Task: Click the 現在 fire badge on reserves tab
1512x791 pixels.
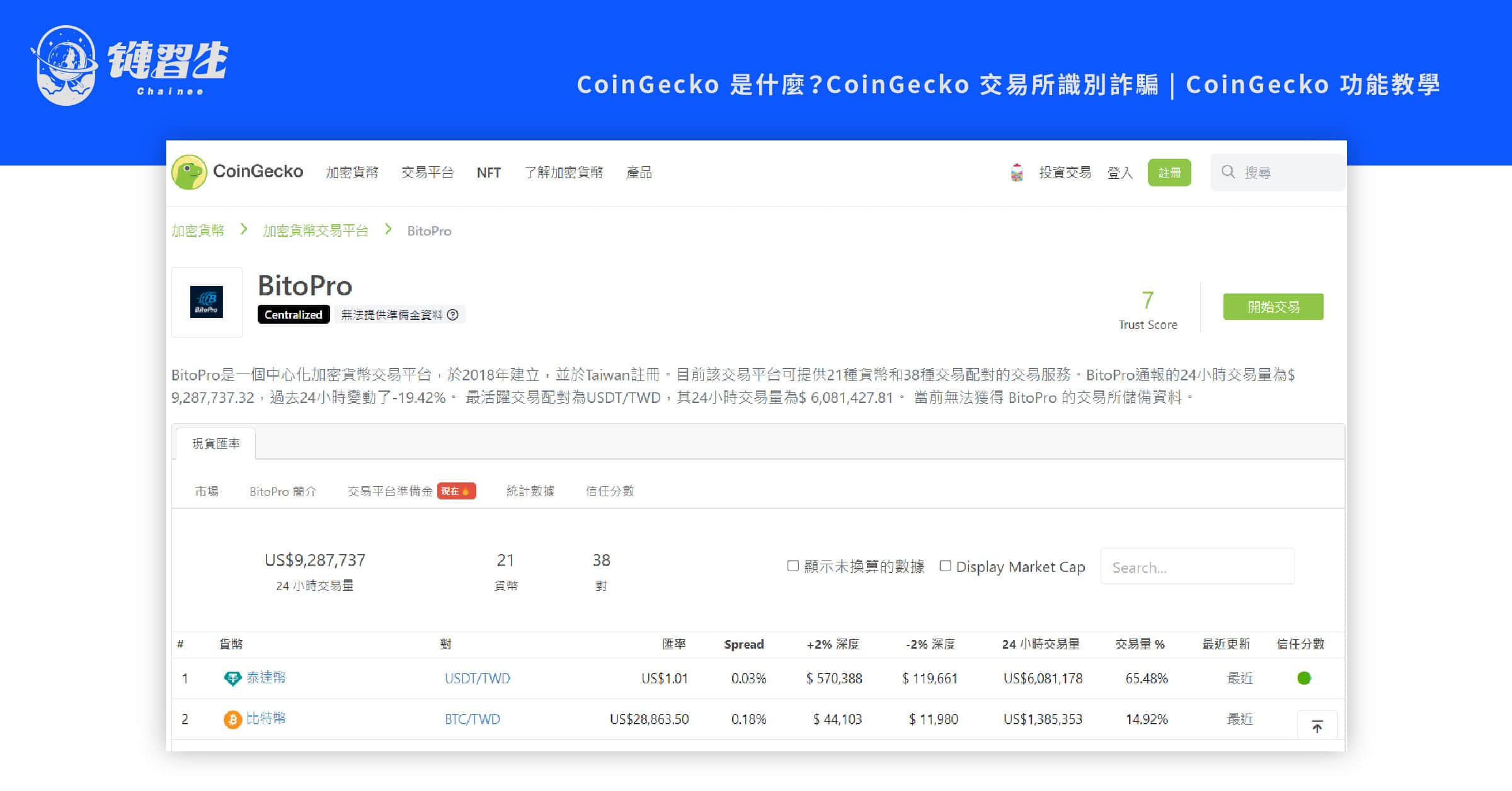Action: [x=456, y=491]
